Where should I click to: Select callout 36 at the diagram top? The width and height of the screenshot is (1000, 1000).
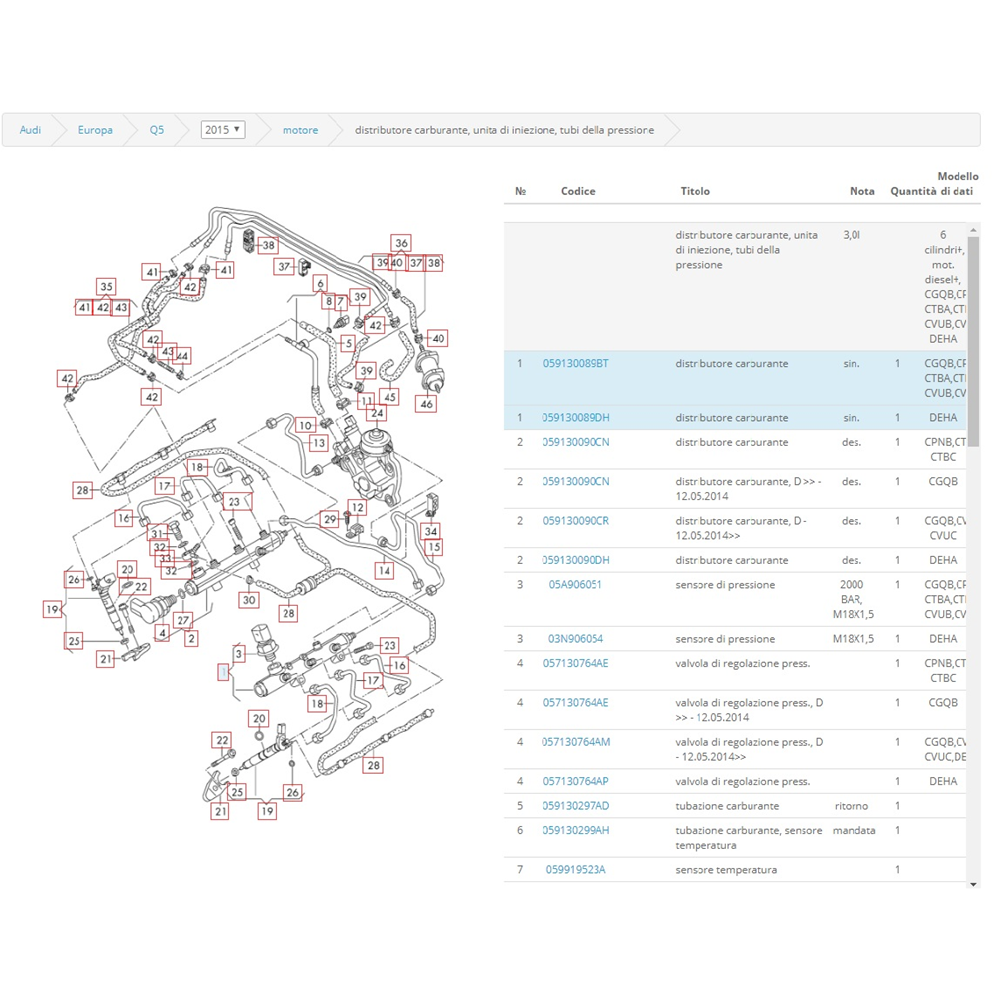point(401,243)
